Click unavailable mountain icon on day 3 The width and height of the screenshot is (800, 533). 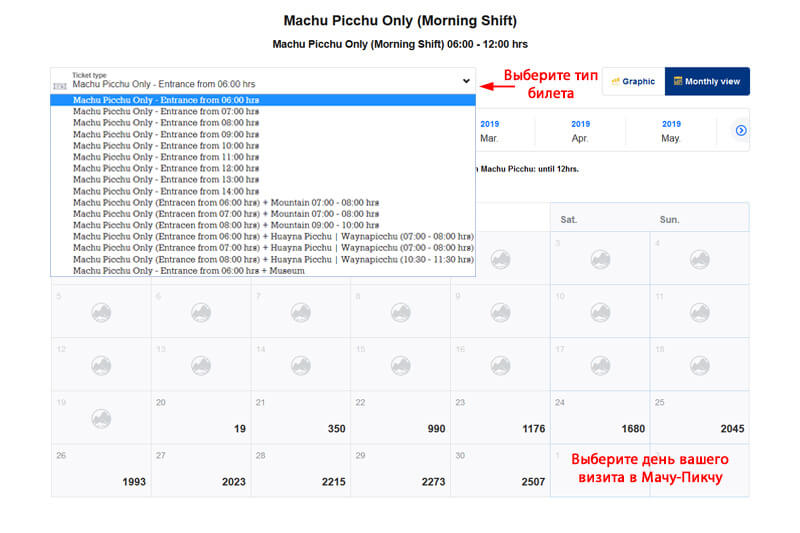pos(600,260)
